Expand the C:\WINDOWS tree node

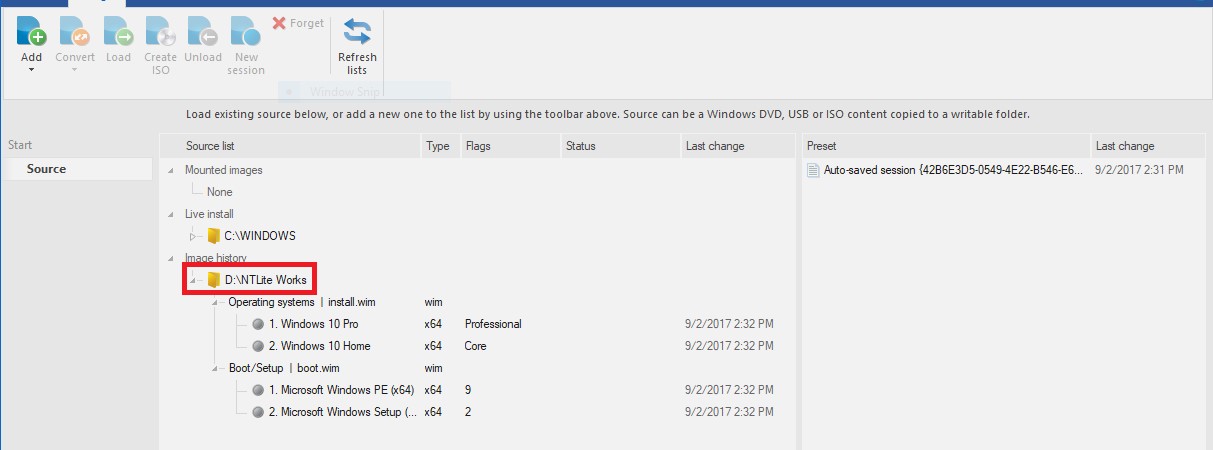click(194, 237)
